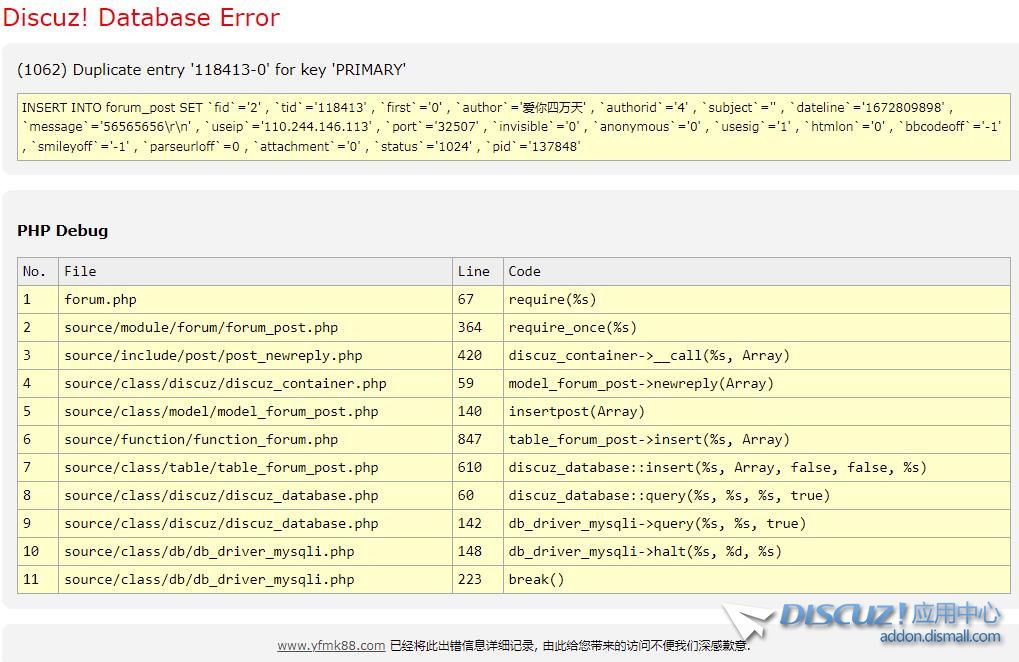Click the model_forum_post->newreply(Array) code cell
1019x662 pixels.
pos(641,383)
